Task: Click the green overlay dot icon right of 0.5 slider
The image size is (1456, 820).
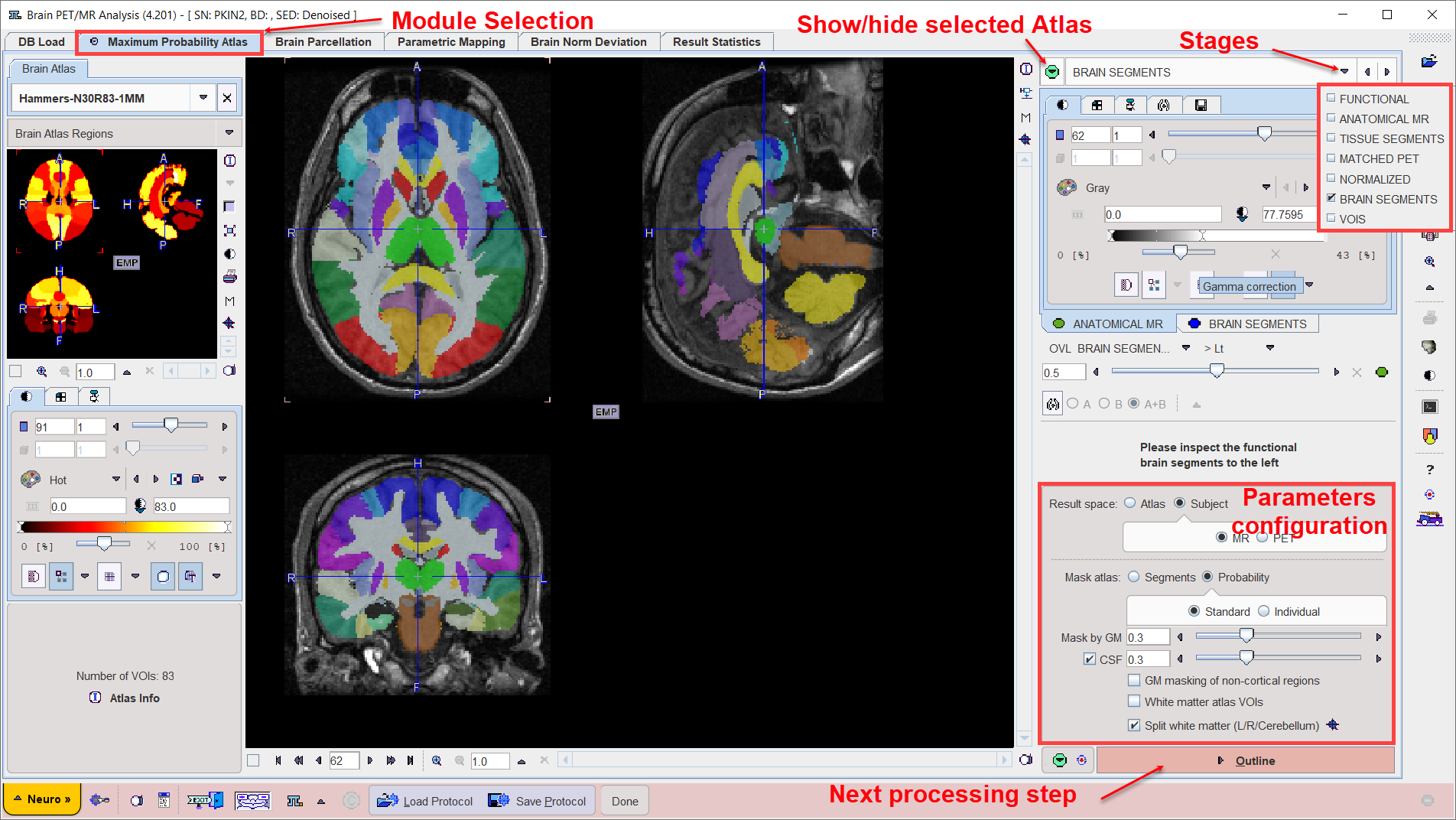Action: [1382, 373]
